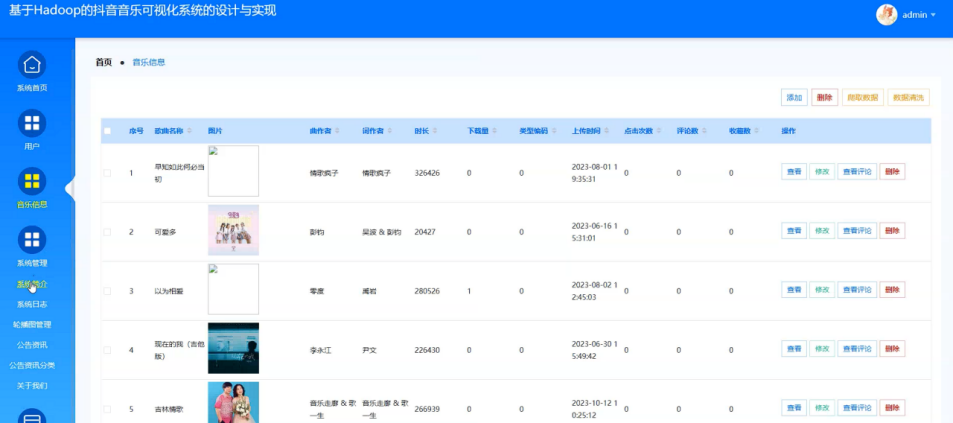Sort by 点击次数 column arrows

[x=658, y=131]
